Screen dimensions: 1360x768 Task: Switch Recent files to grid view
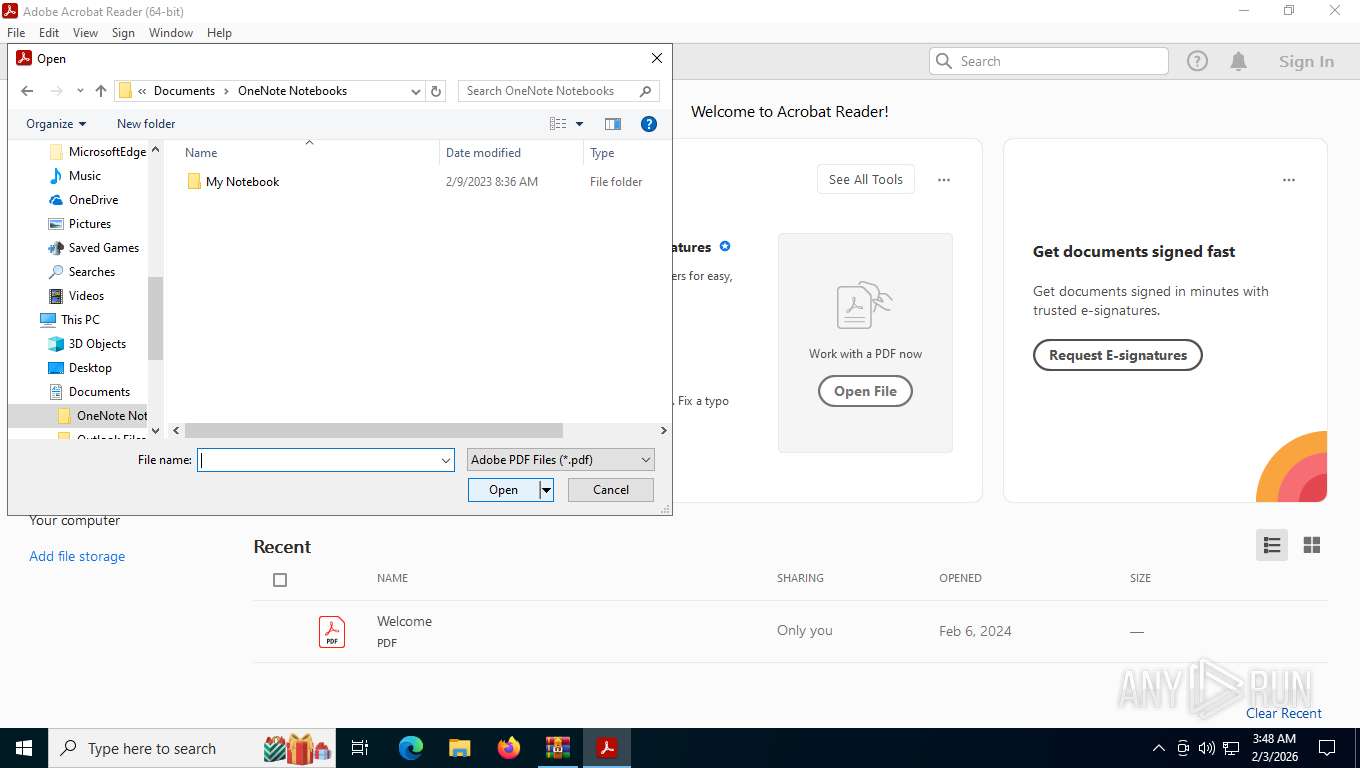[1312, 545]
